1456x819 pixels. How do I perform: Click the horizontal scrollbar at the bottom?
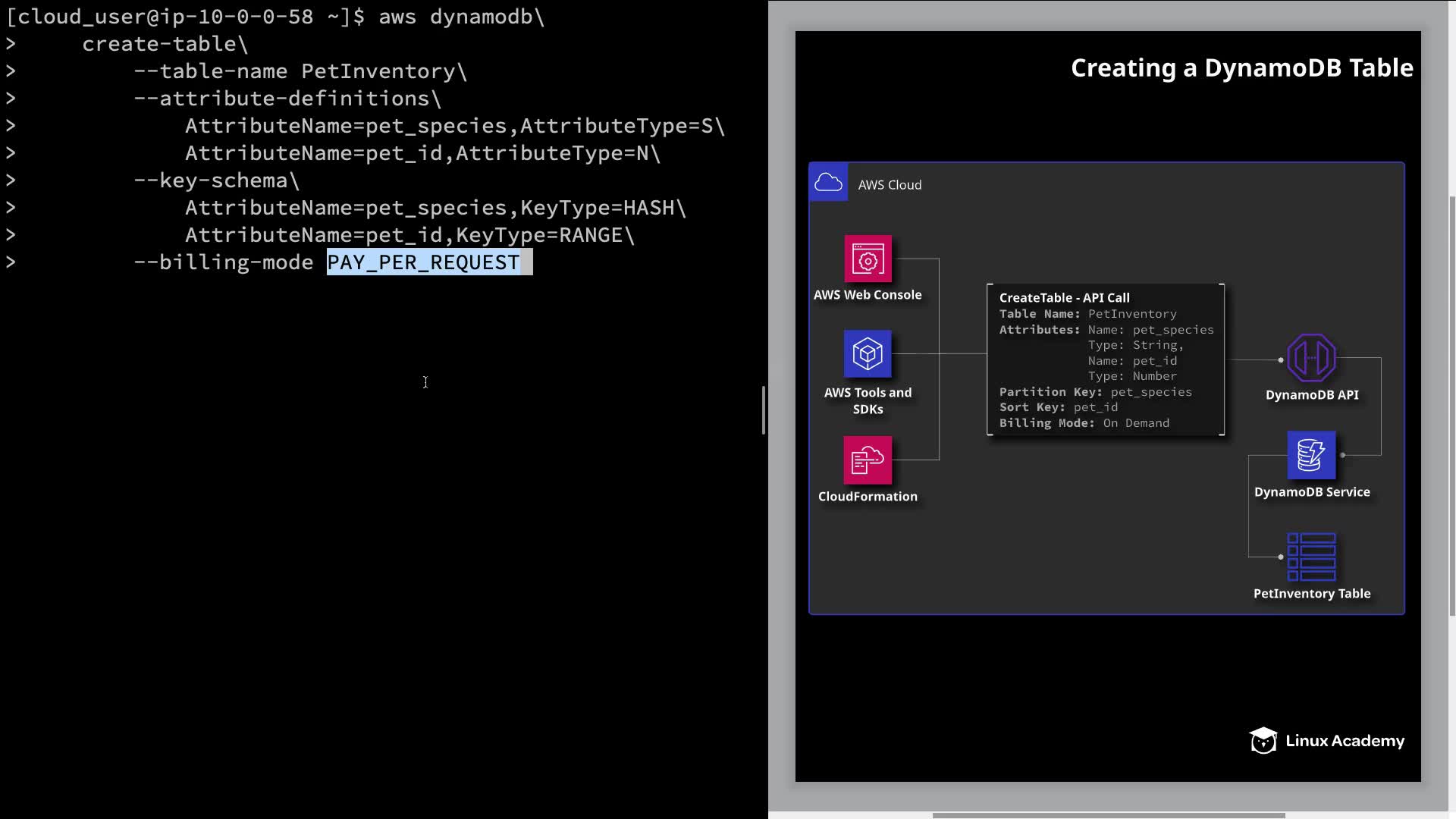point(1107,815)
